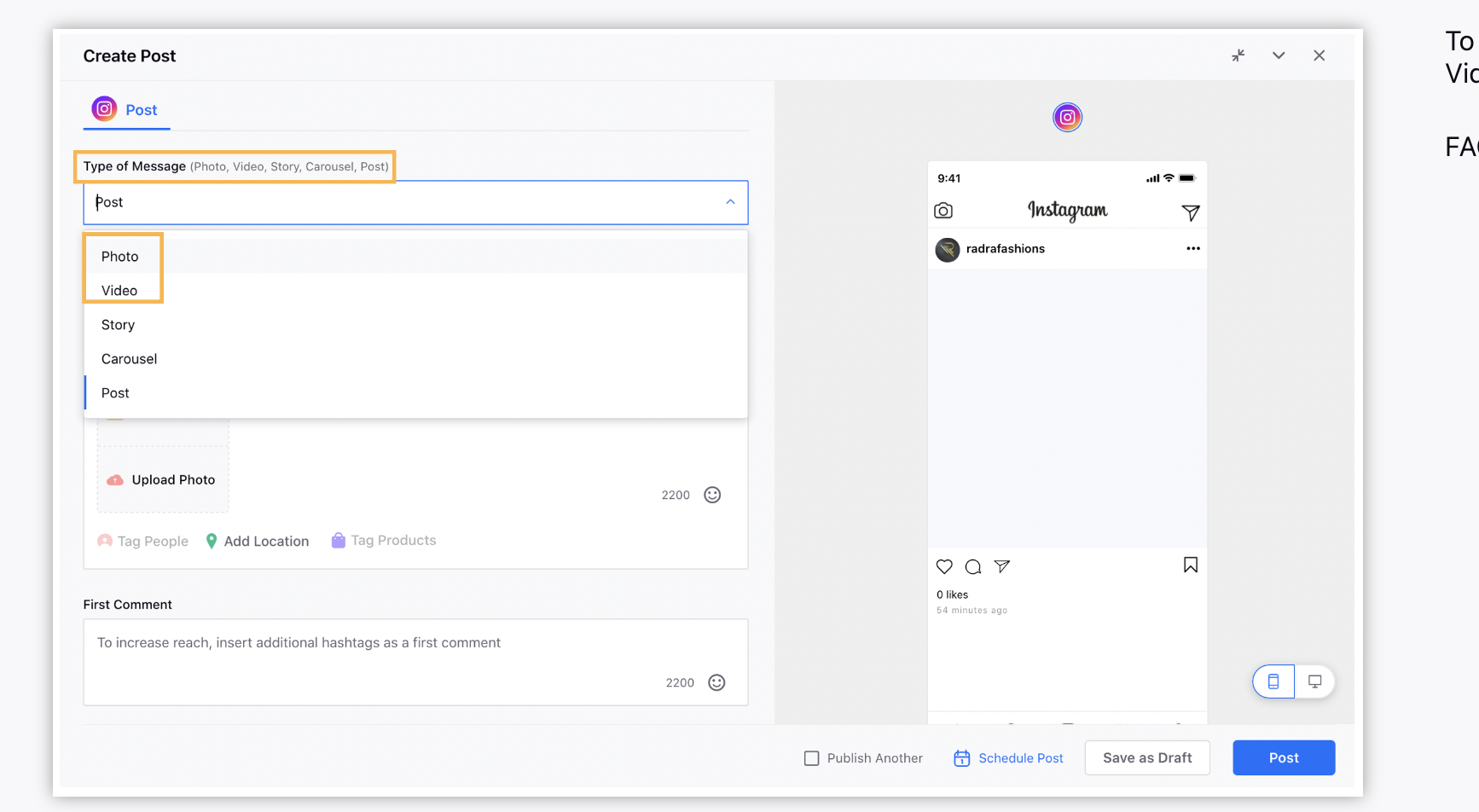Enable the Publish Another checkbox
1479x812 pixels.
[812, 758]
